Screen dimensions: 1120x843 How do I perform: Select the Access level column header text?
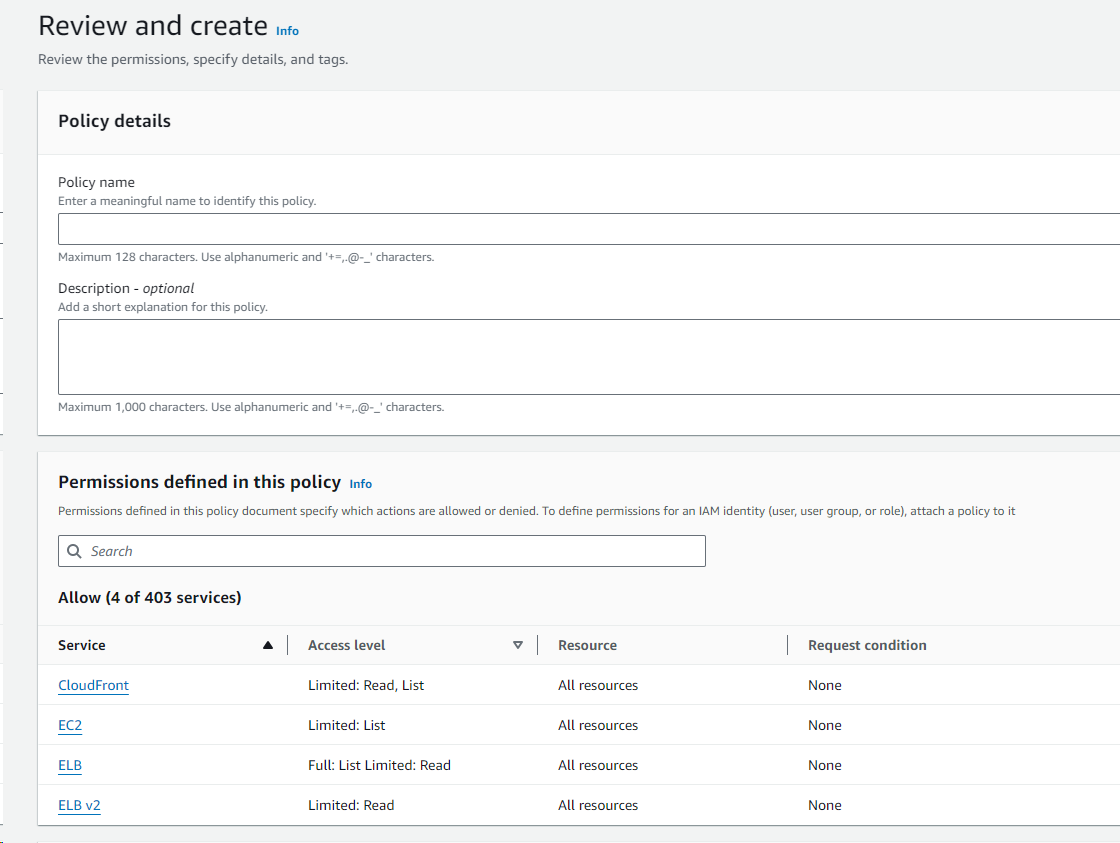(x=346, y=645)
